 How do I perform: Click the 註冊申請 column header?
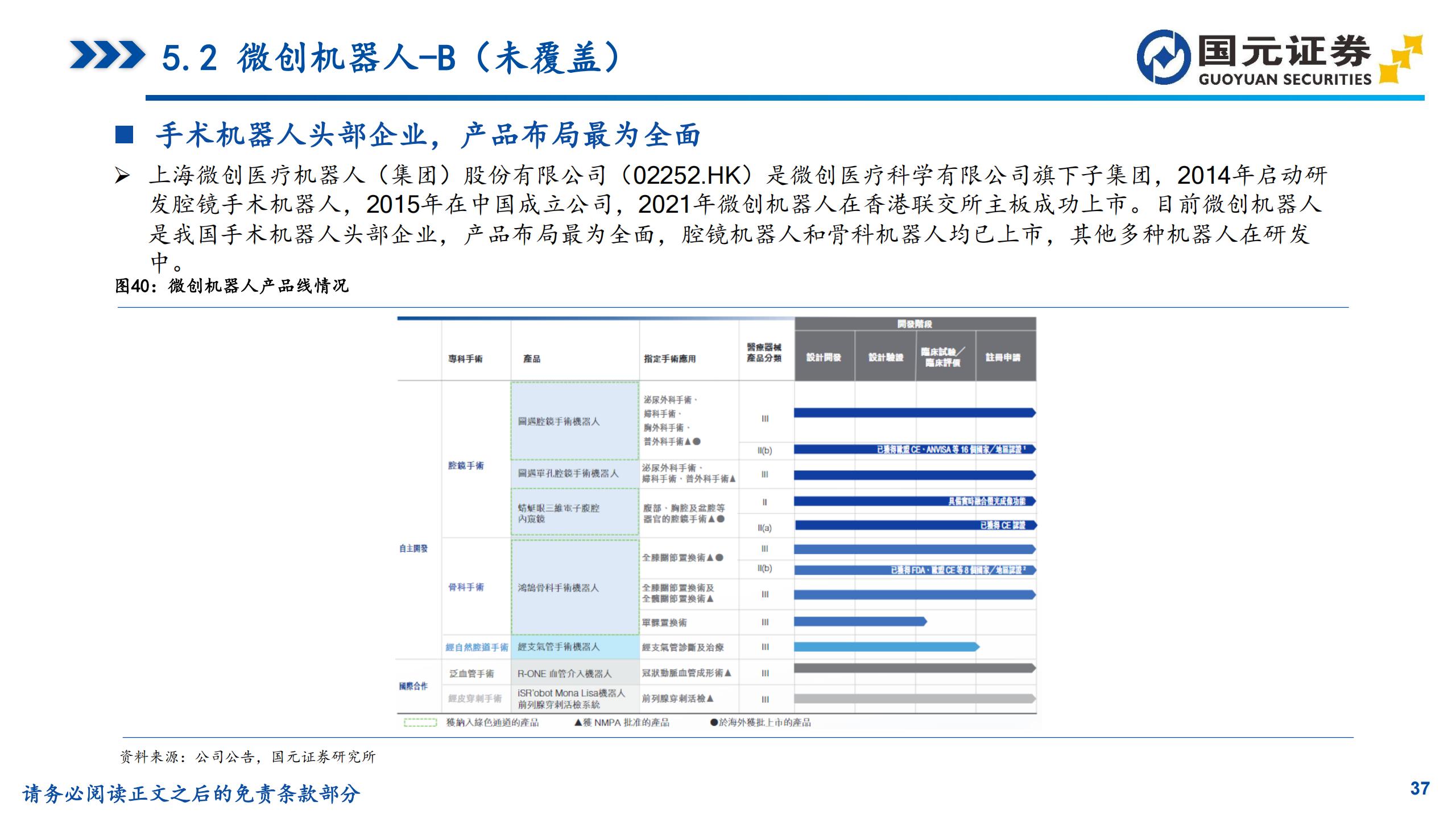pyautogui.click(x=1003, y=357)
